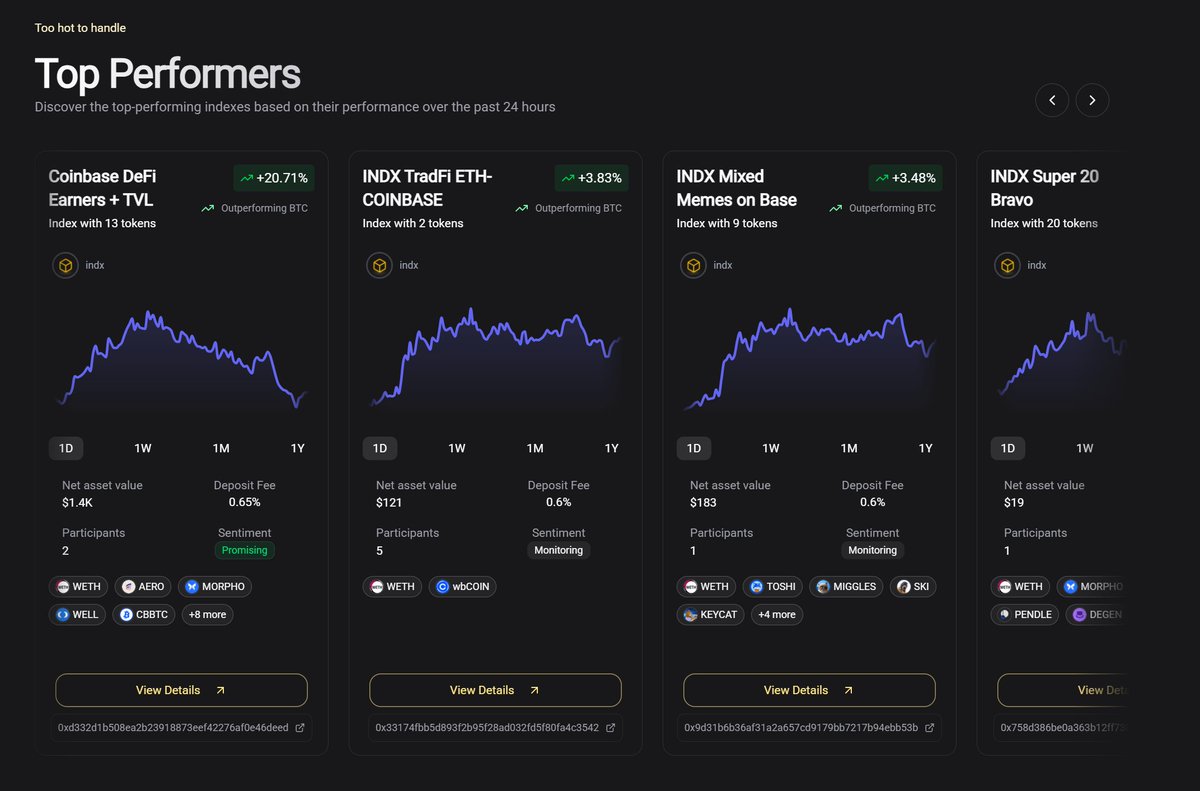Click $1.4K net asset value
The height and width of the screenshot is (791, 1200).
tap(78, 502)
